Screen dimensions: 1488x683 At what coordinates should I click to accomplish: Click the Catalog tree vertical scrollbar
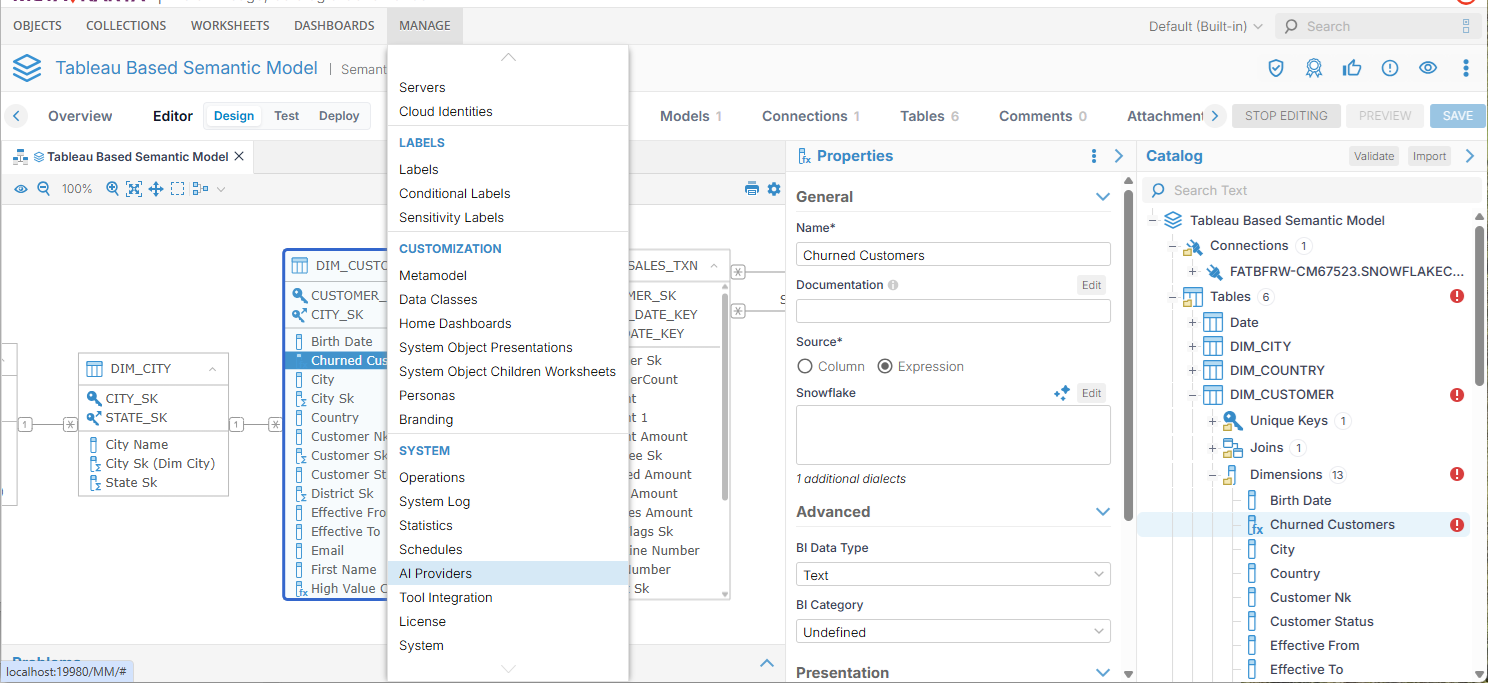(1480, 300)
